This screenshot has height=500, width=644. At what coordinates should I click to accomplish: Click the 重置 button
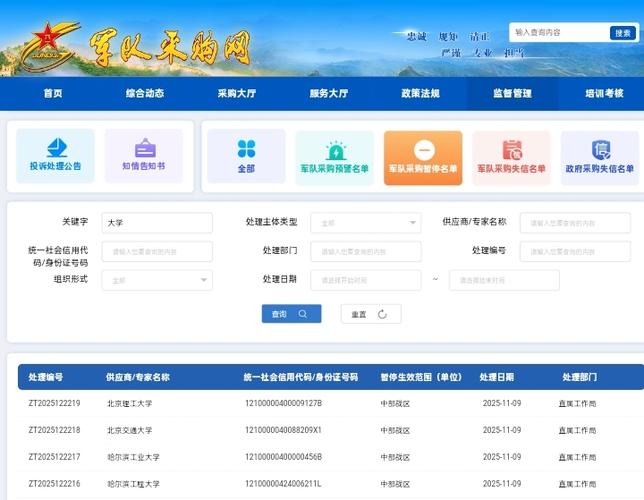coord(371,314)
